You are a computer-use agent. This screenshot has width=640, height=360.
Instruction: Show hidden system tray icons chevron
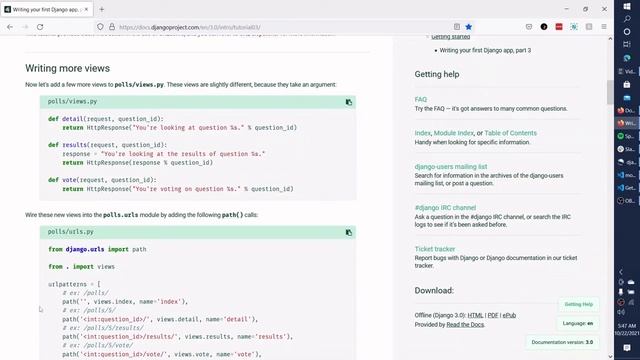(x=621, y=272)
